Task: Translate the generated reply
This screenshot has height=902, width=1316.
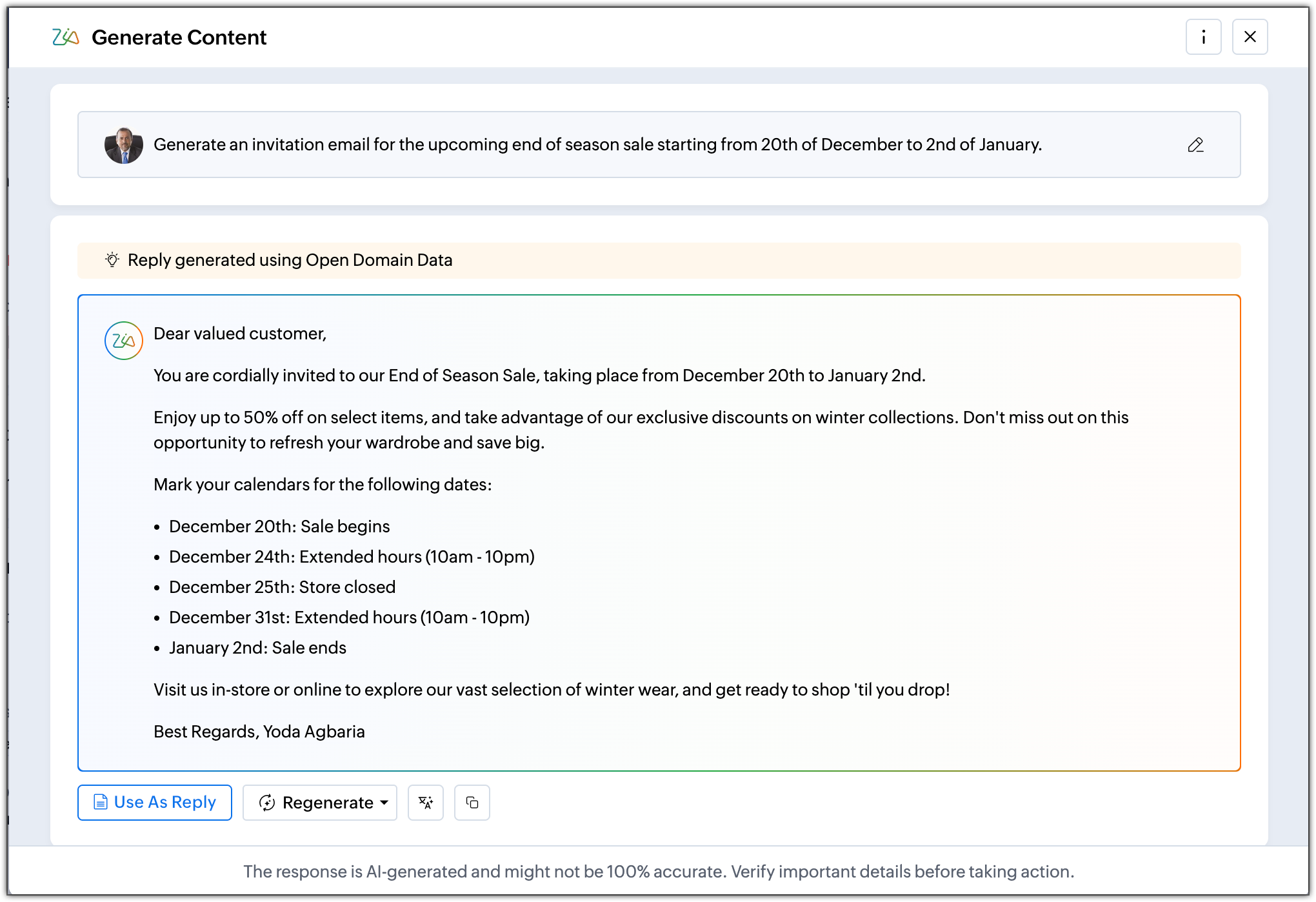Action: [425, 803]
